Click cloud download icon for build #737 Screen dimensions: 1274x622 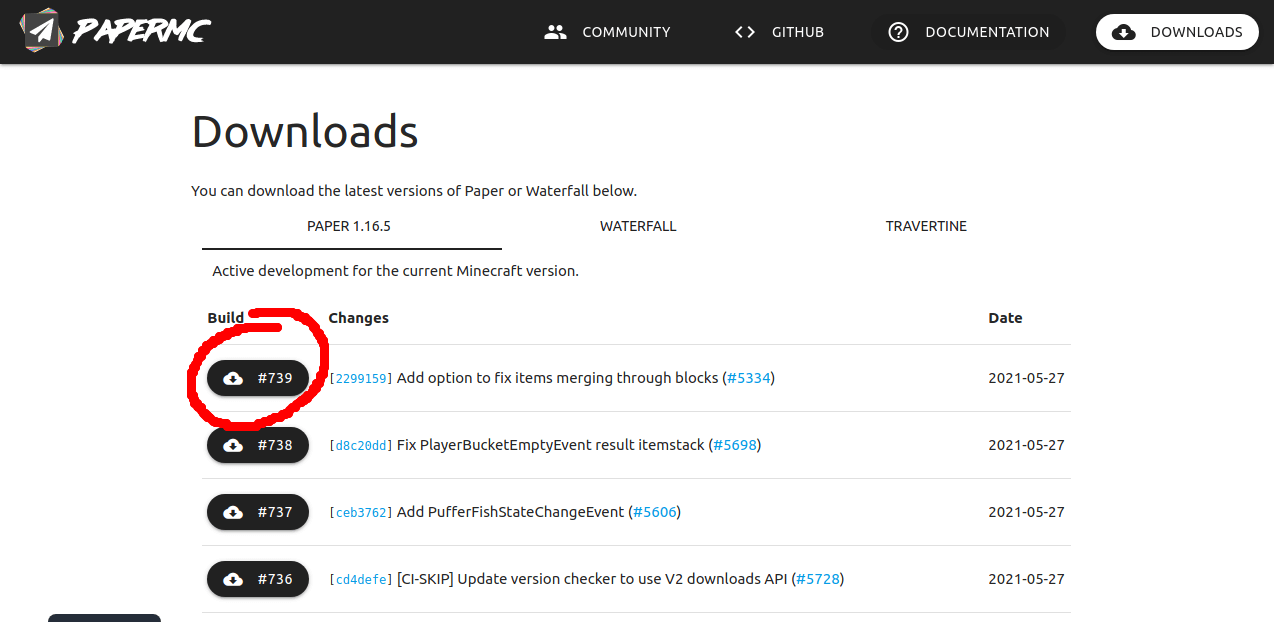pyautogui.click(x=233, y=512)
